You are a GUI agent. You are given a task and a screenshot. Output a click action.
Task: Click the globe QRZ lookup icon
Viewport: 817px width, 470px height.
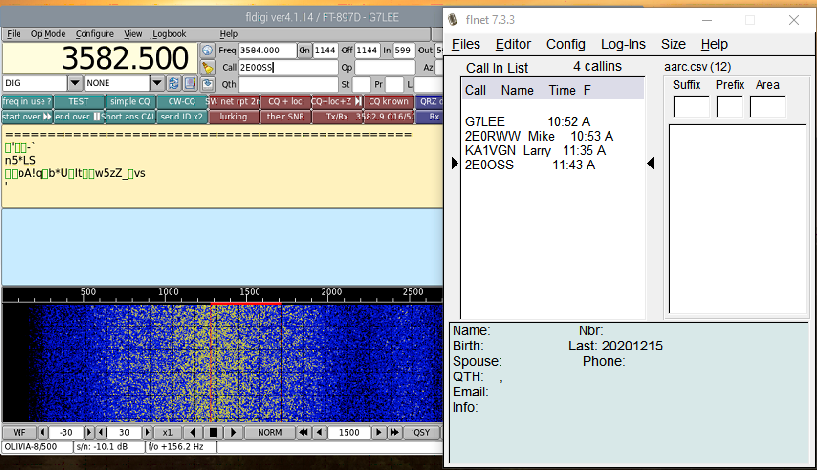(207, 50)
